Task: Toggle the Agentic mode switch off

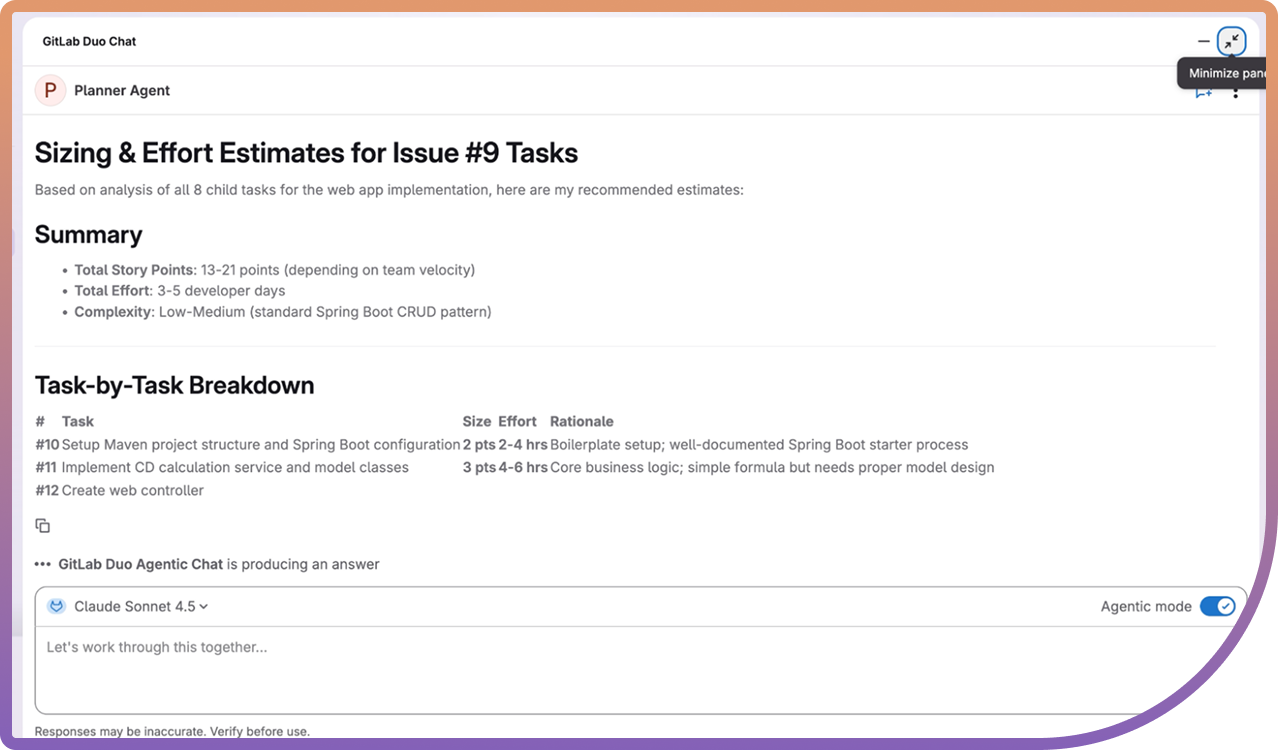Action: coord(1218,606)
